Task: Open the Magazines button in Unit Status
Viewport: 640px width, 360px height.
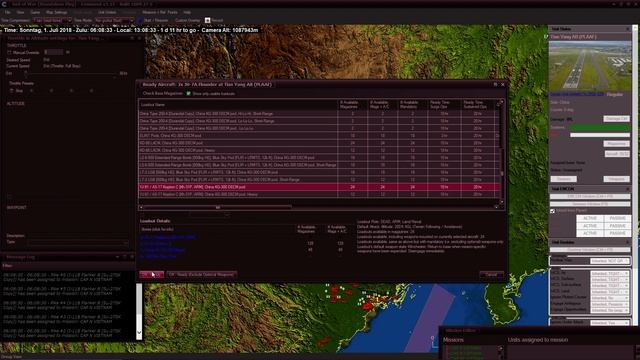Action: [616, 144]
